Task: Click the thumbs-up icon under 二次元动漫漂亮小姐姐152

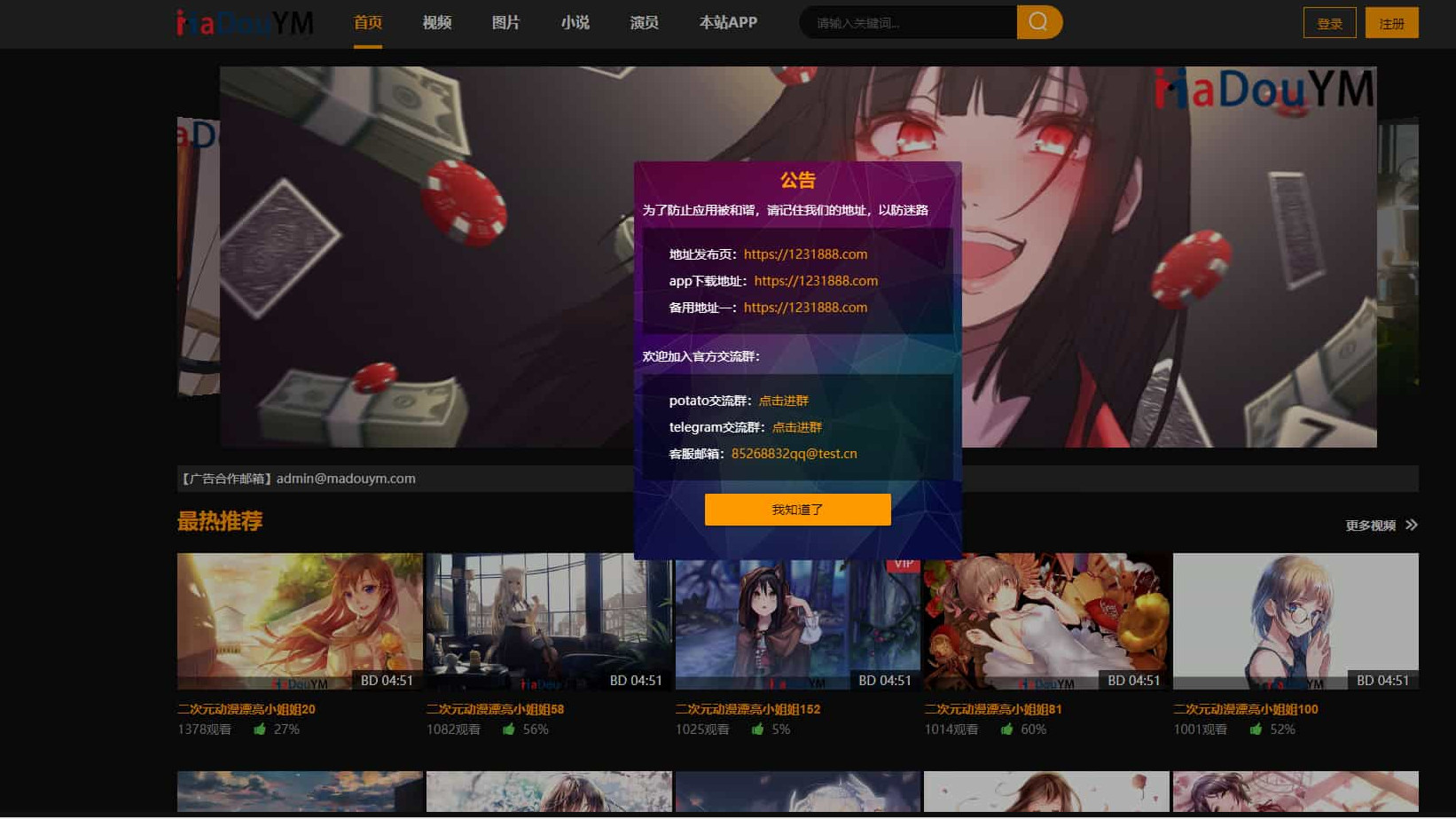Action: pos(757,729)
